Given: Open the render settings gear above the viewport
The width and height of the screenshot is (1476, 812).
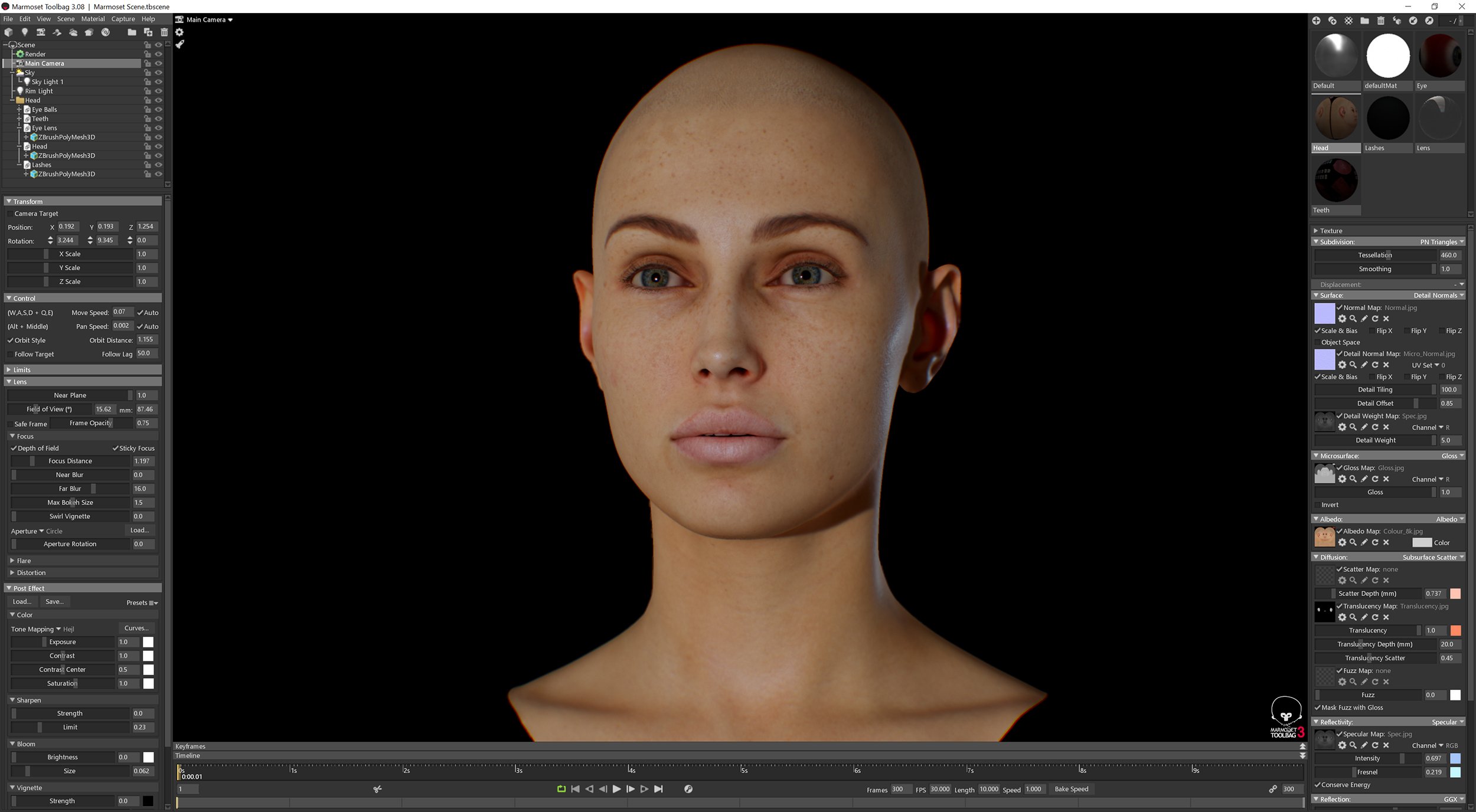Looking at the screenshot, I should tap(179, 32).
